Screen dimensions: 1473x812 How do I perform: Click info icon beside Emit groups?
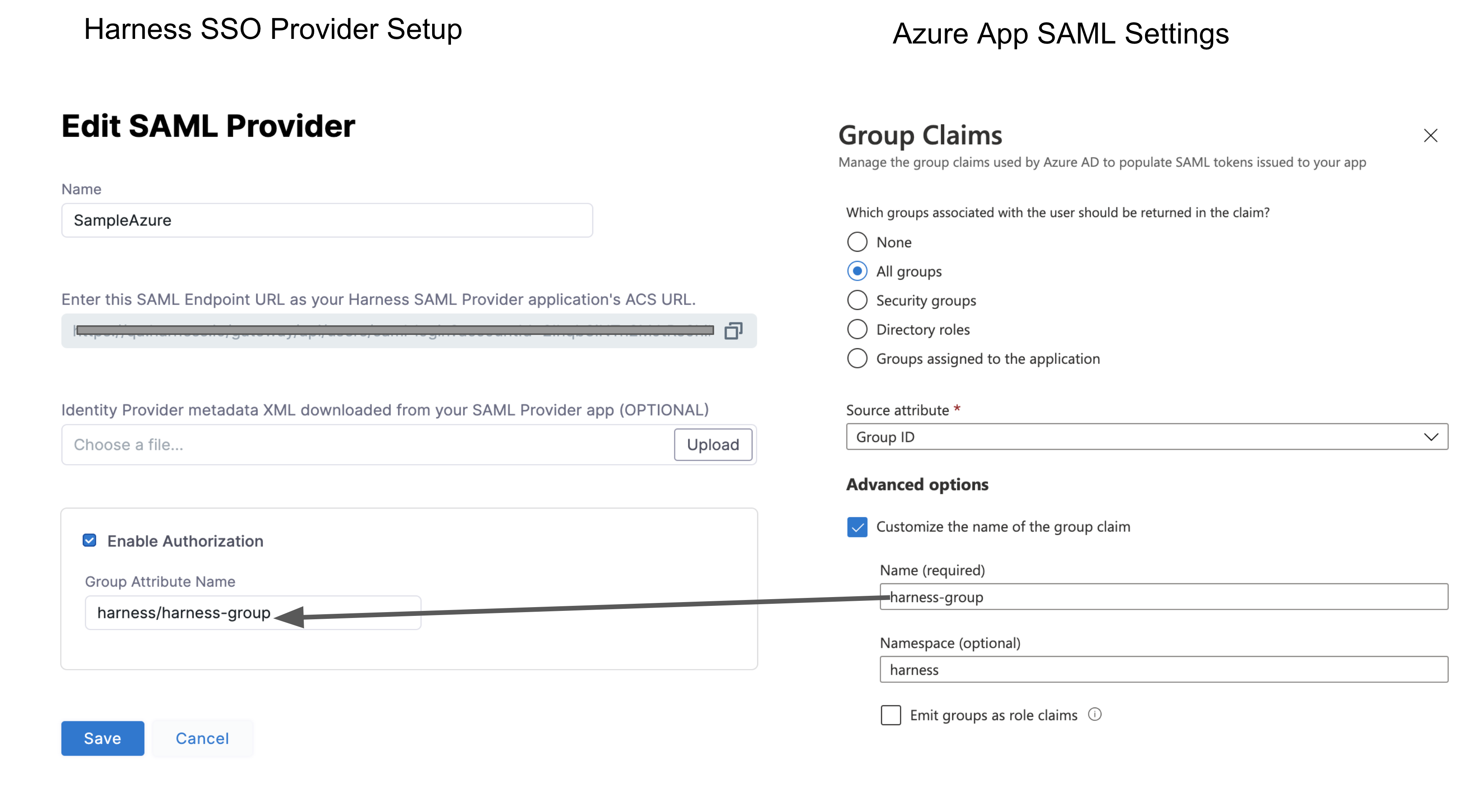pos(1094,714)
